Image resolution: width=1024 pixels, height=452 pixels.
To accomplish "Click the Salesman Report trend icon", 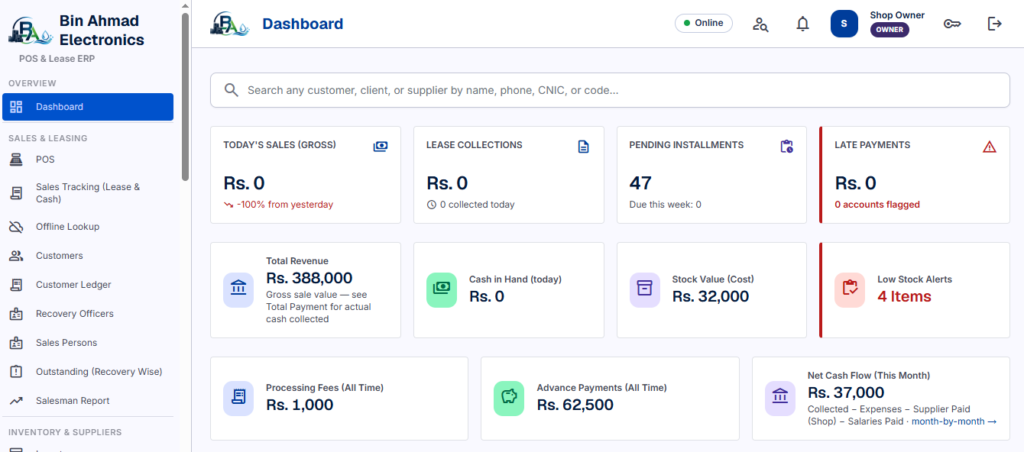I will 16,400.
